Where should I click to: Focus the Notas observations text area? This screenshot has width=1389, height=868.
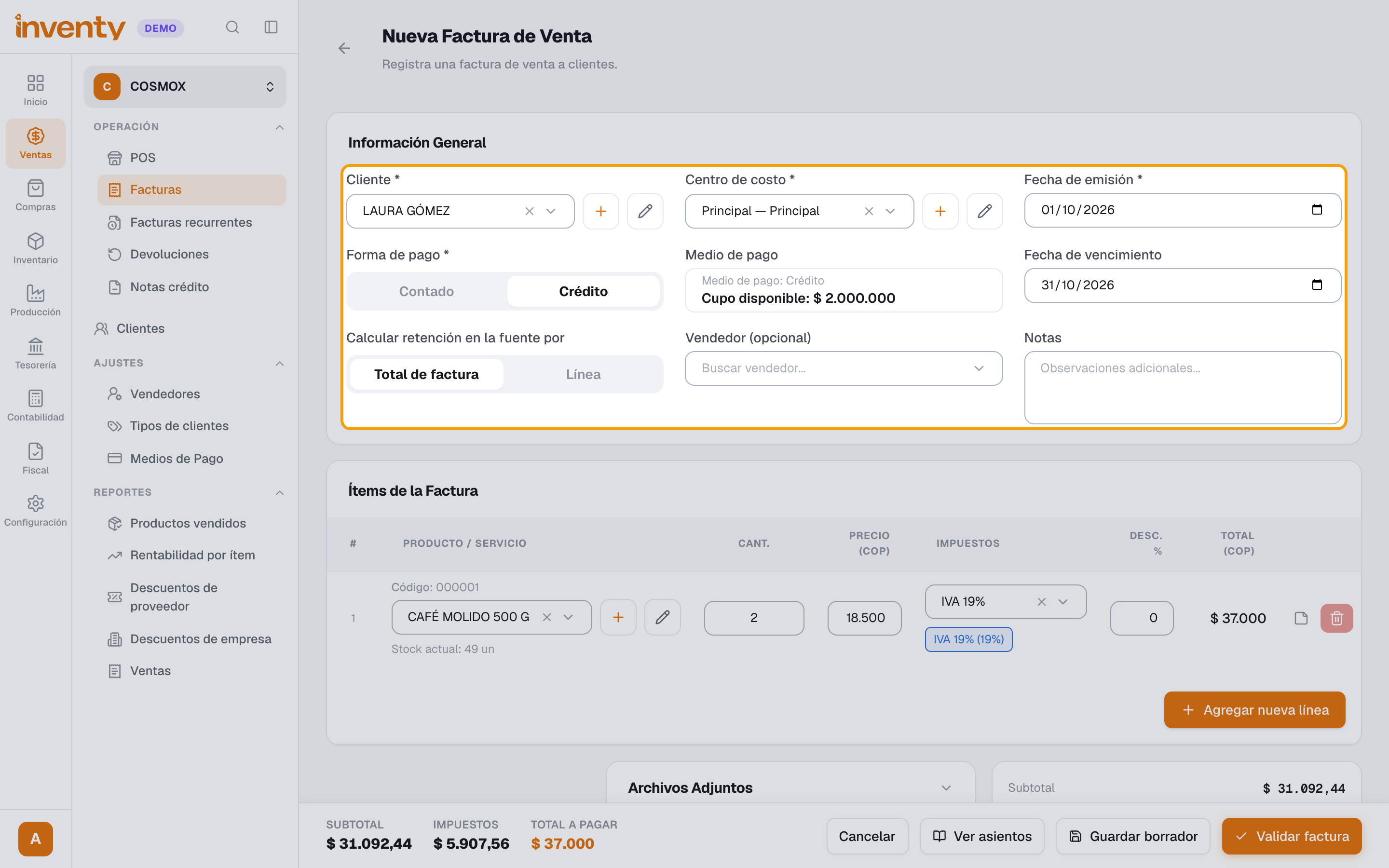[1183, 388]
